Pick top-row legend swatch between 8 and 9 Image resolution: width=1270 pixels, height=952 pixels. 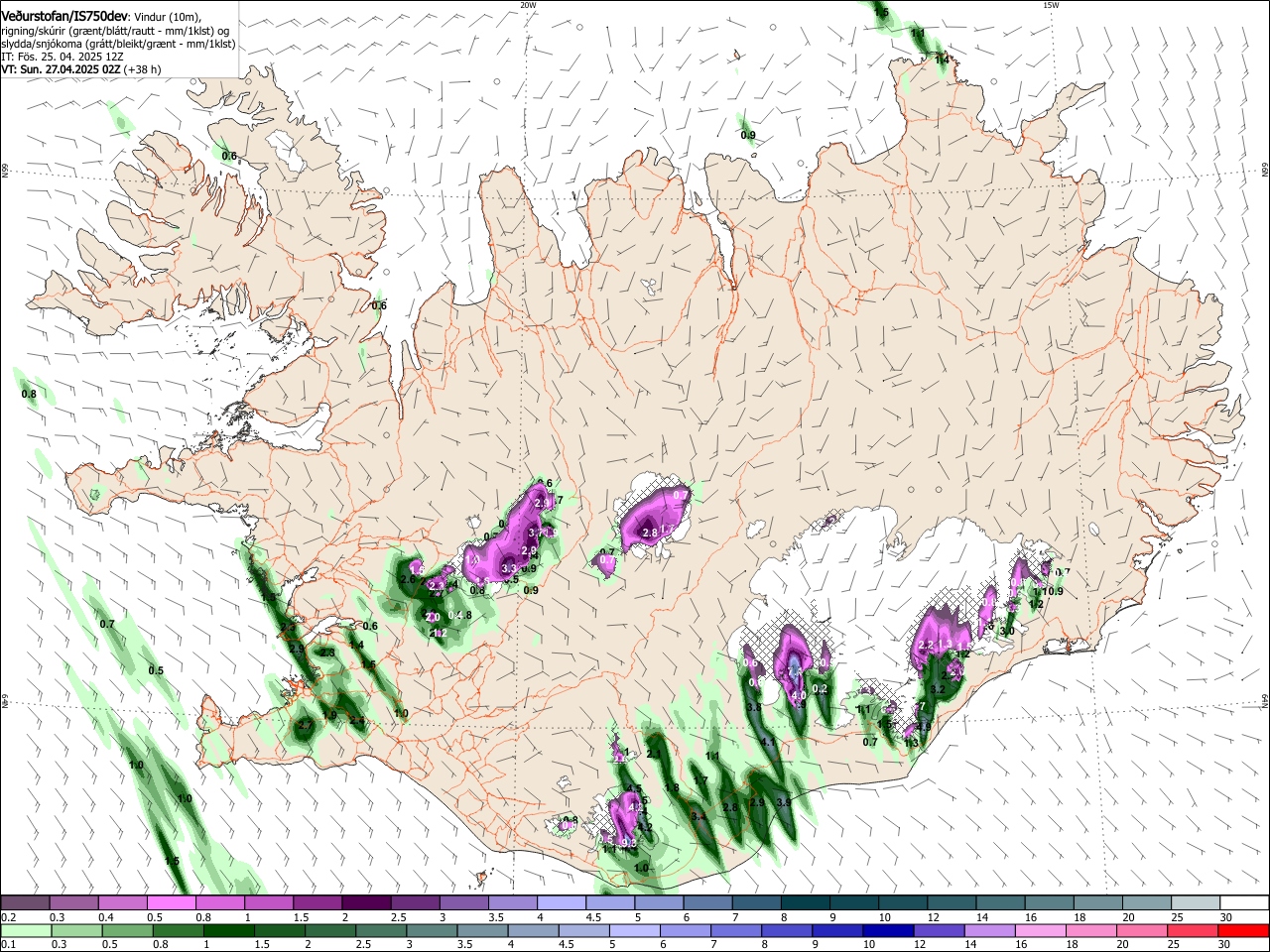[806, 903]
